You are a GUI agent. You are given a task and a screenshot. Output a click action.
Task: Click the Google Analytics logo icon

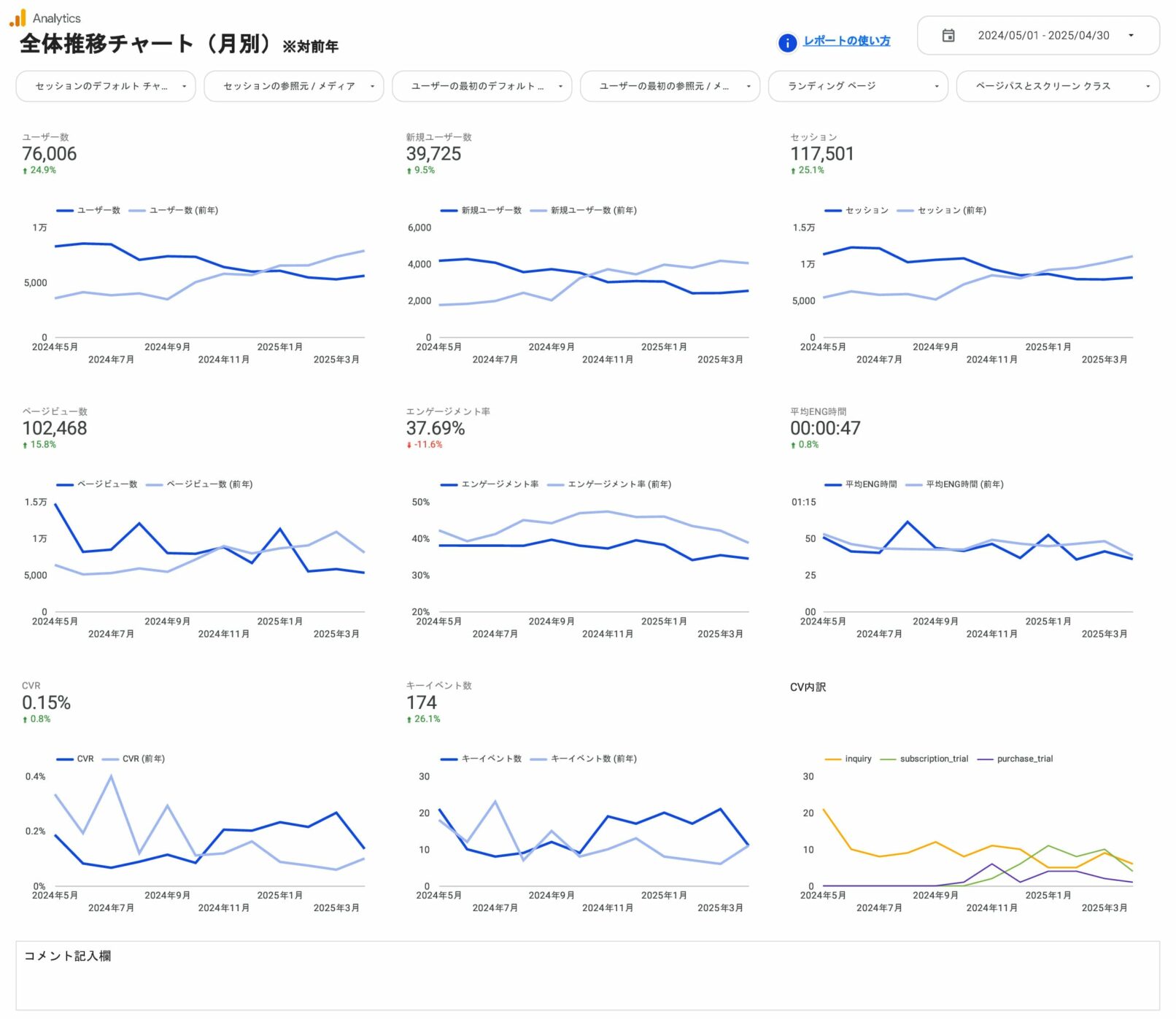(18, 18)
